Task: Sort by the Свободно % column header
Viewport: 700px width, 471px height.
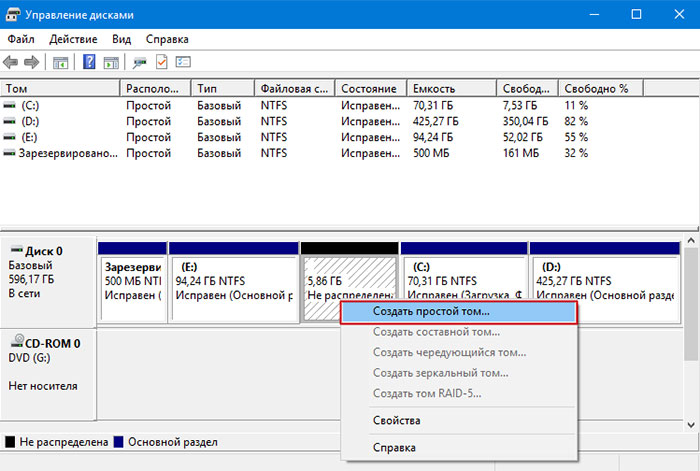Action: (601, 88)
